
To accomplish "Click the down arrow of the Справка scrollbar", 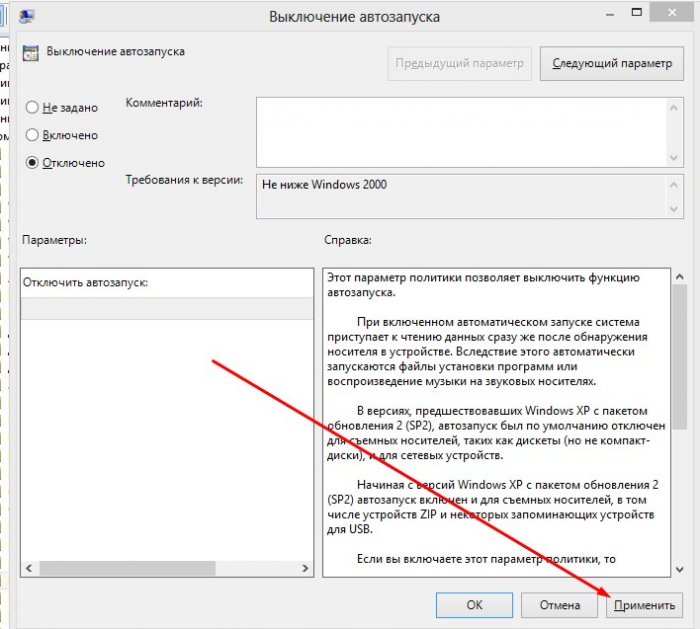I will pyautogui.click(x=678, y=567).
